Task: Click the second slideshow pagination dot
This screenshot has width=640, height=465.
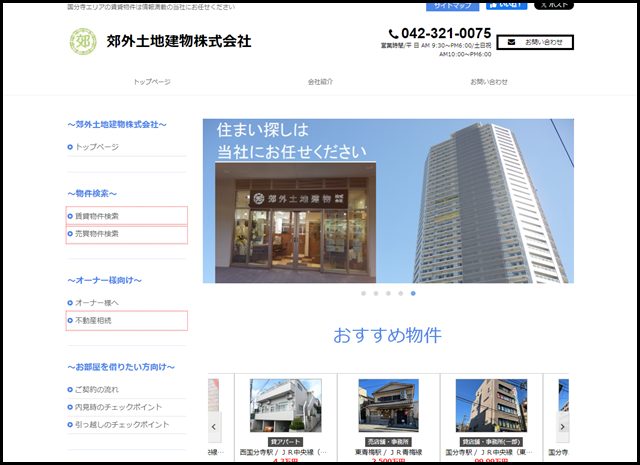Action: click(376, 293)
